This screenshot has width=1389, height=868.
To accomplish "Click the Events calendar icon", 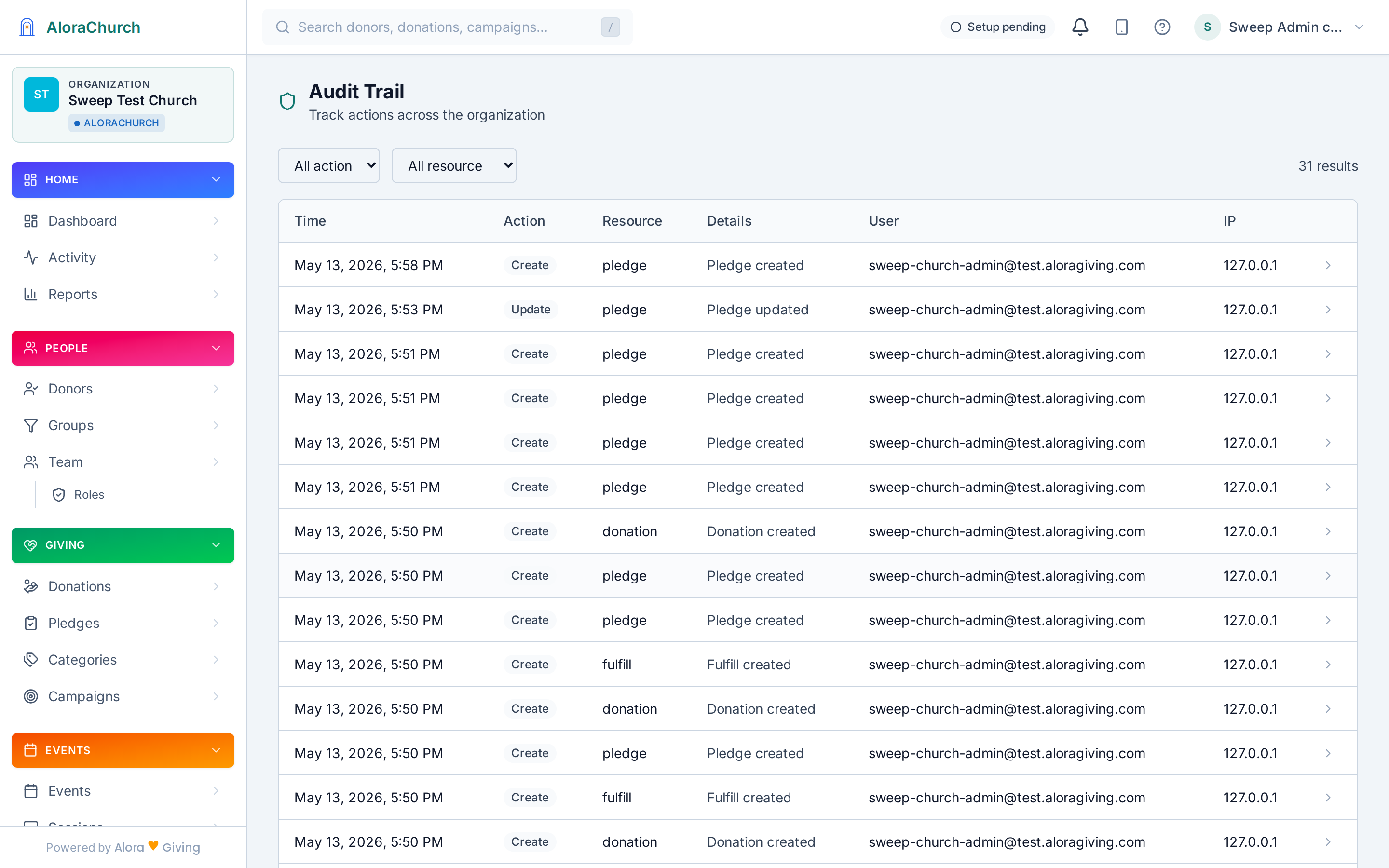I will click(30, 791).
